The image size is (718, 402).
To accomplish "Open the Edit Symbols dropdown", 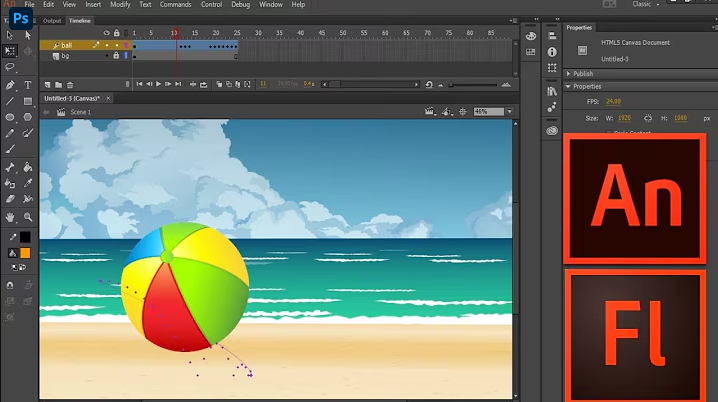I will [446, 112].
